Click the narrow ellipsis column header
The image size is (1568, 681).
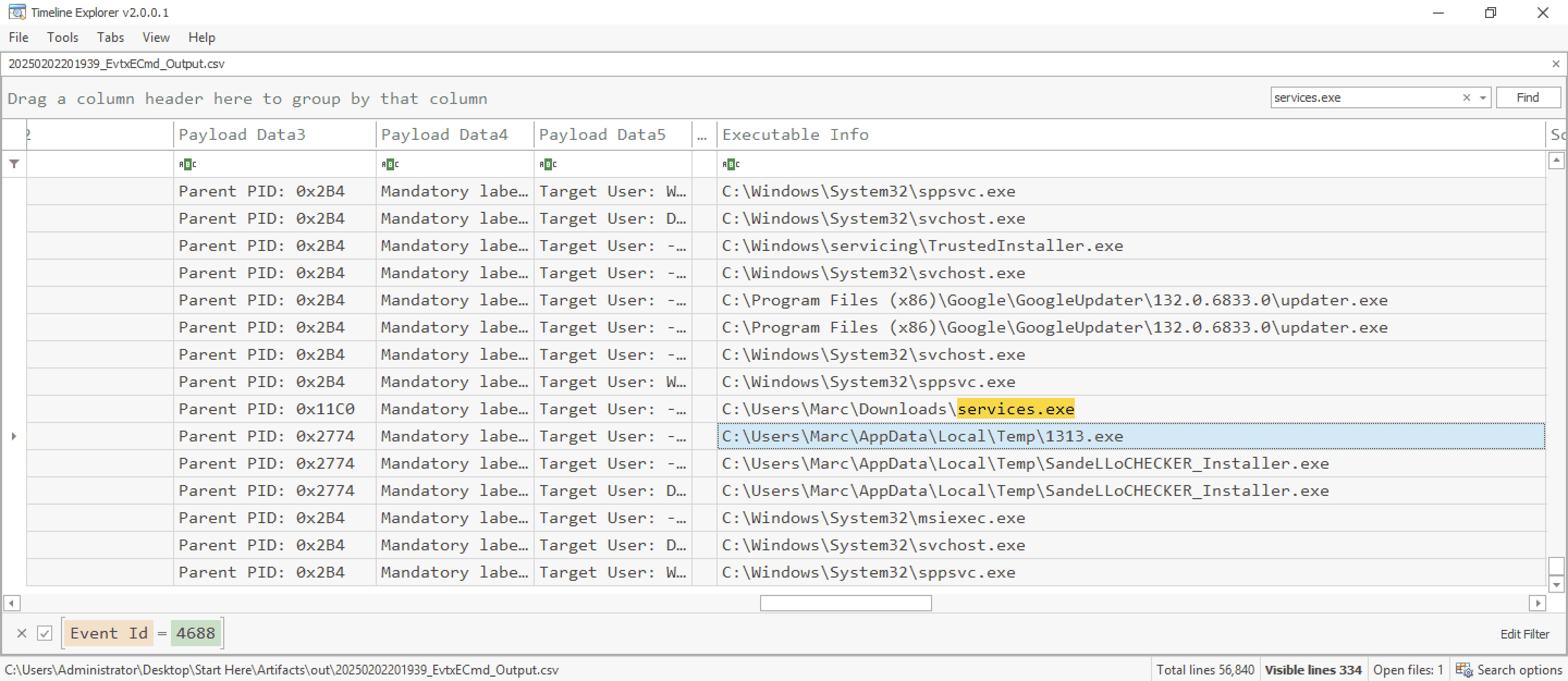tap(703, 134)
